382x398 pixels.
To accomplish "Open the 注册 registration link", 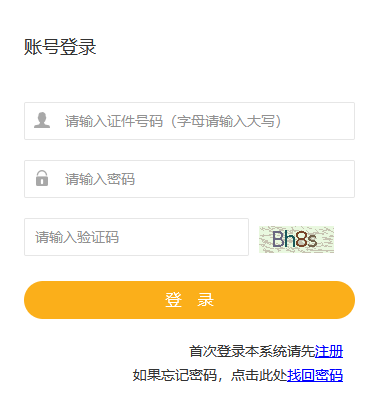I will pos(329,351).
